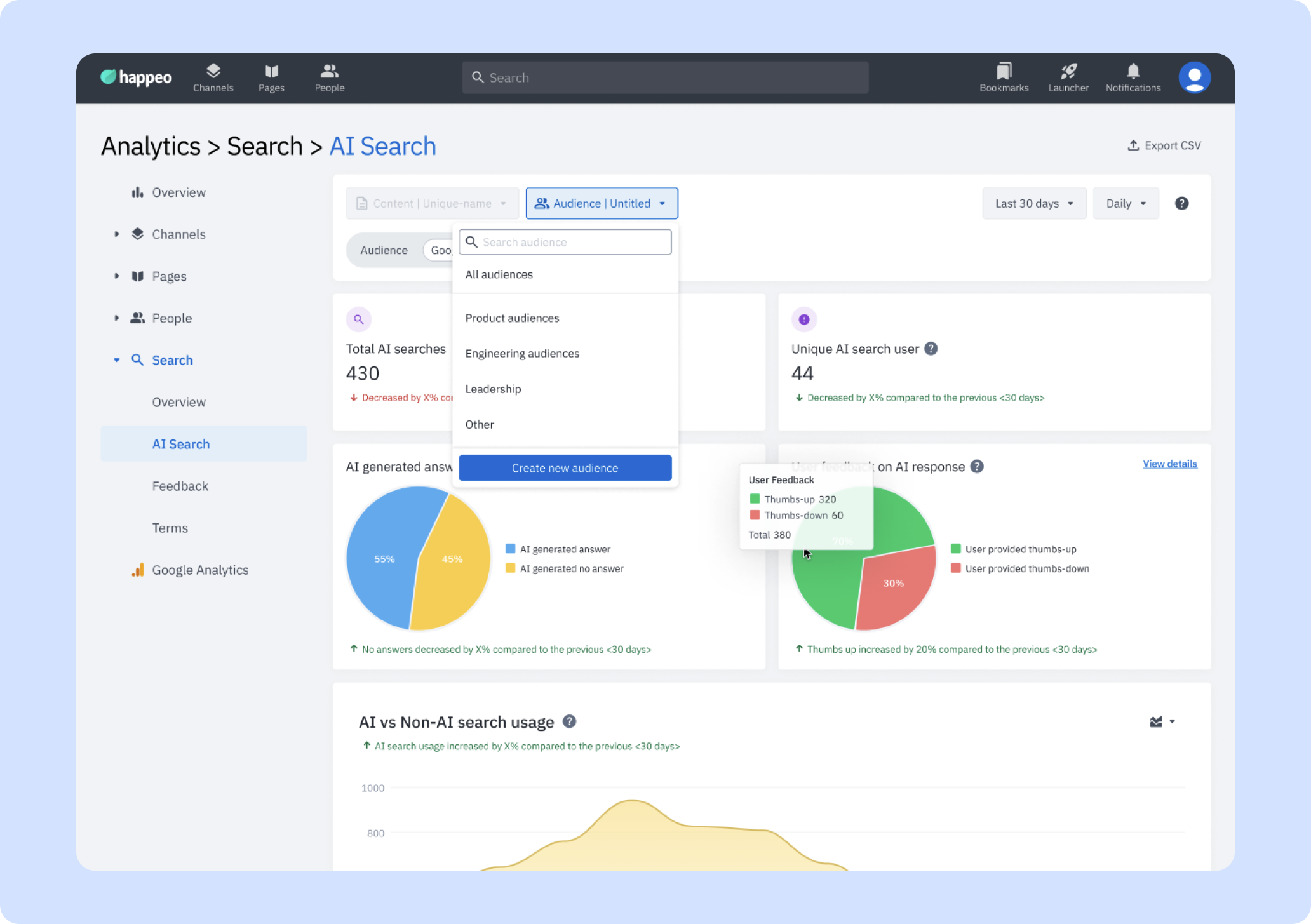
Task: Click the Launcher icon
Action: click(x=1068, y=77)
